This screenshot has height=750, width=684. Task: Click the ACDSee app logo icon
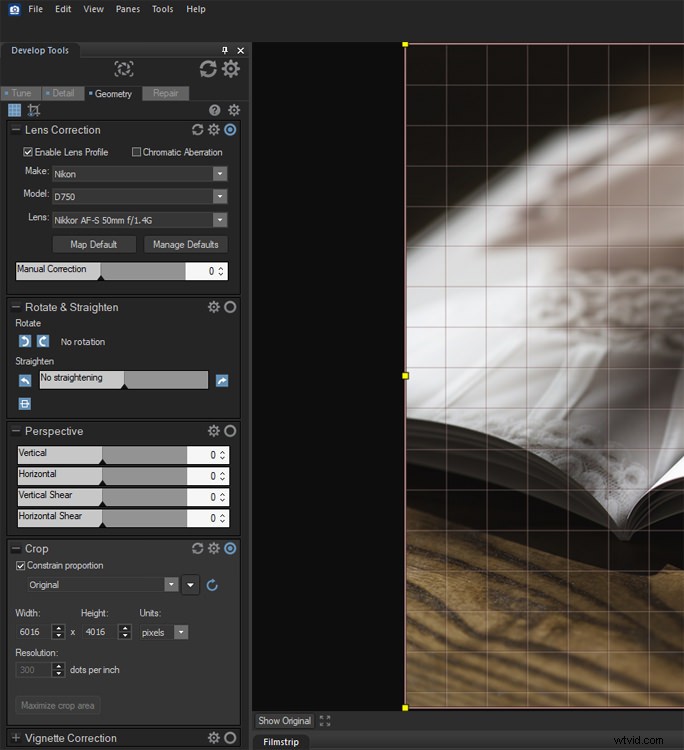click(x=15, y=10)
